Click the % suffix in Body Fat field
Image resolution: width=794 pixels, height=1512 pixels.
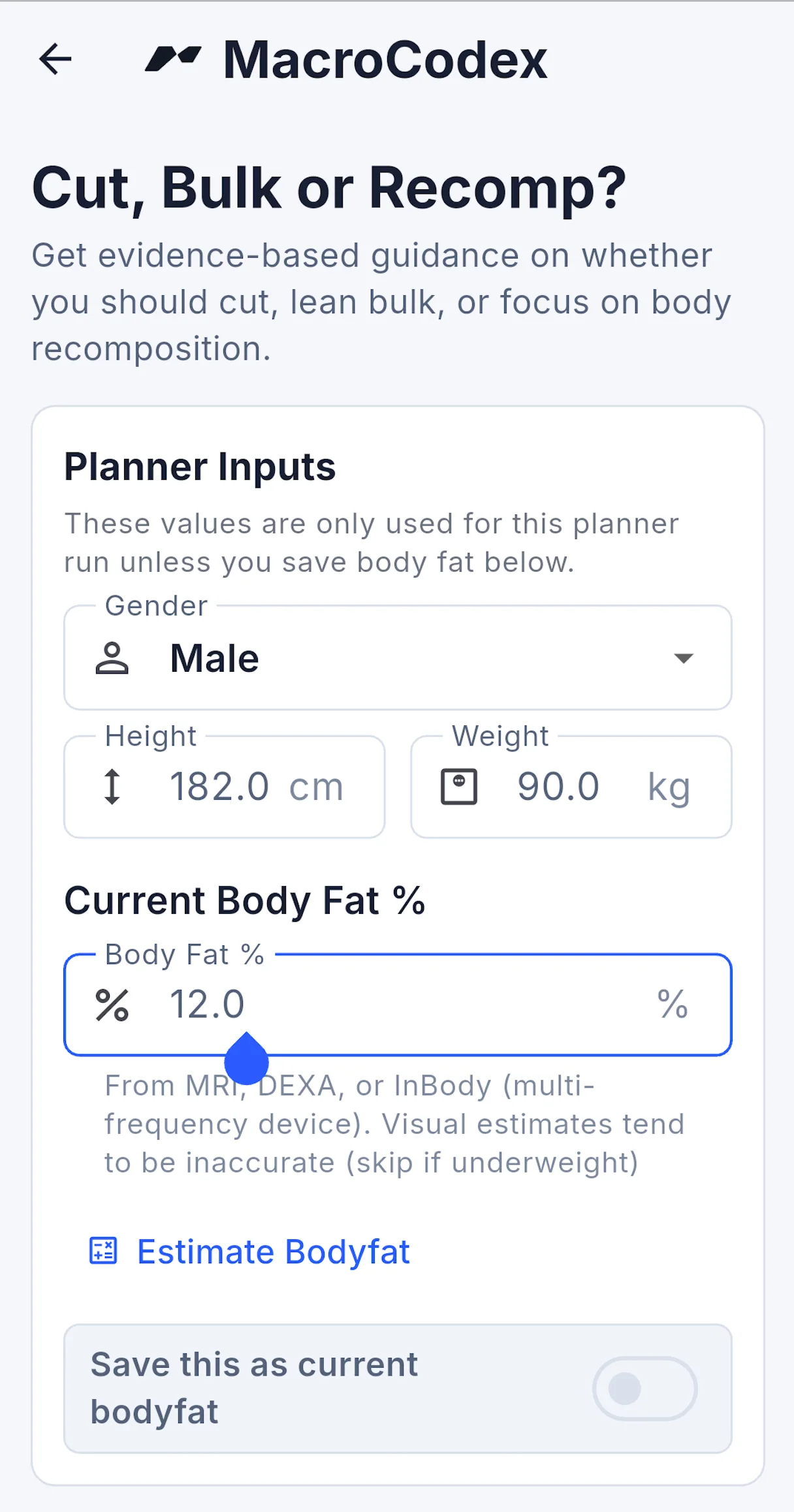coord(673,1005)
